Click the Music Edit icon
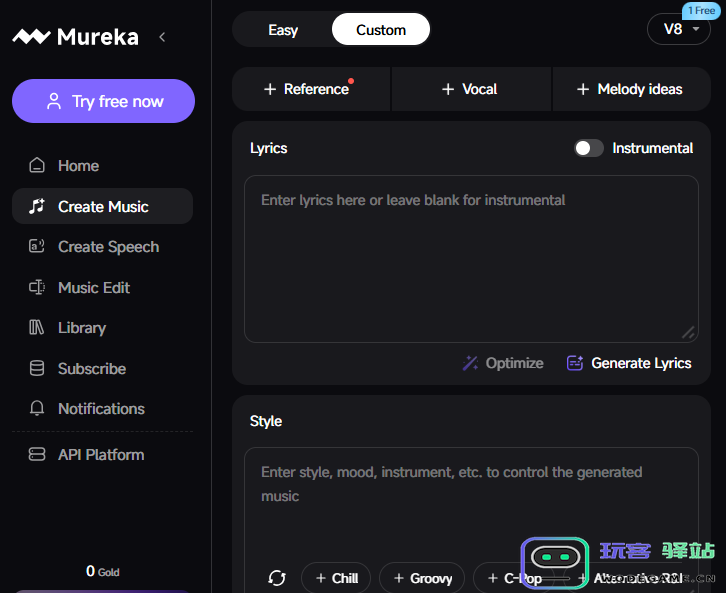 (37, 288)
